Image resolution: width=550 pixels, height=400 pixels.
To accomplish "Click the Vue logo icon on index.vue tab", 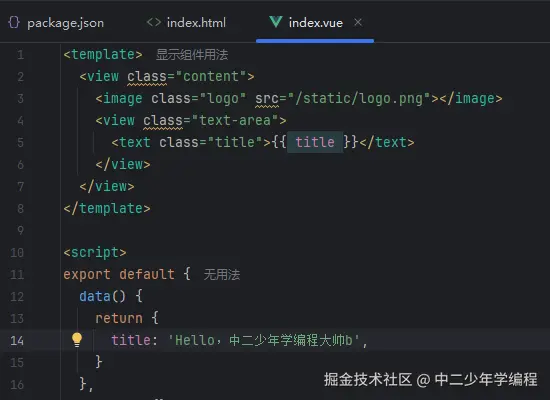I will 276,22.
